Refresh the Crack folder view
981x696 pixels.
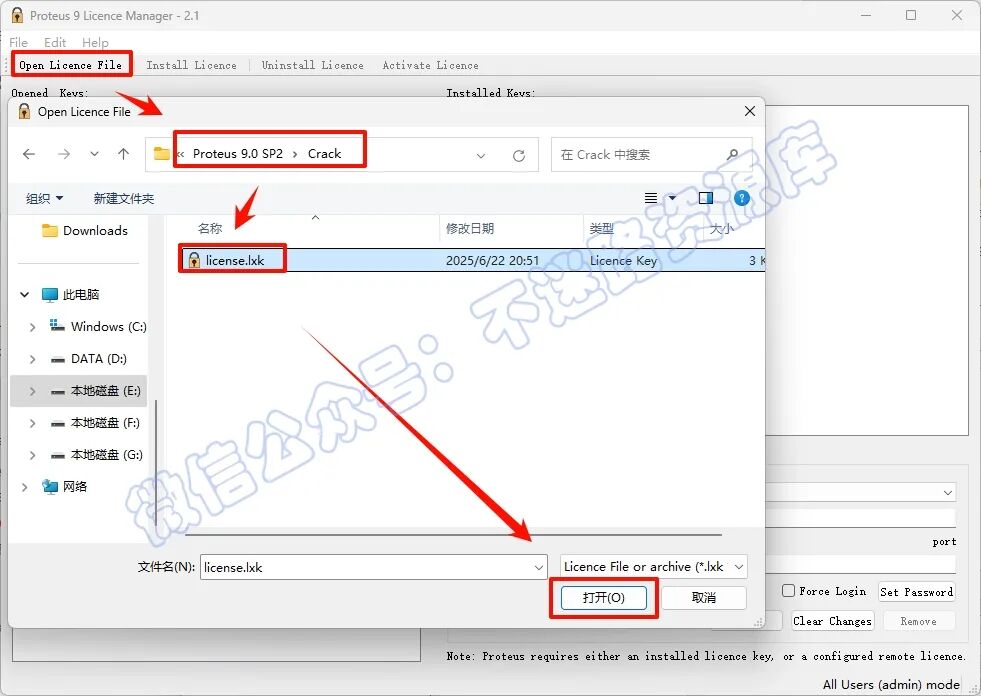coord(519,155)
